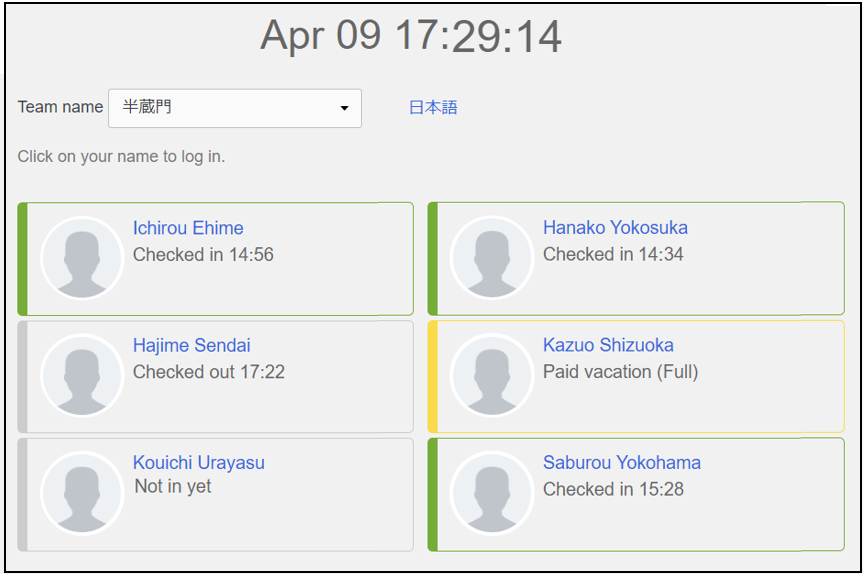Click the green status bar on Ichirou's card
Screen dimensions: 863x574
point(23,258)
